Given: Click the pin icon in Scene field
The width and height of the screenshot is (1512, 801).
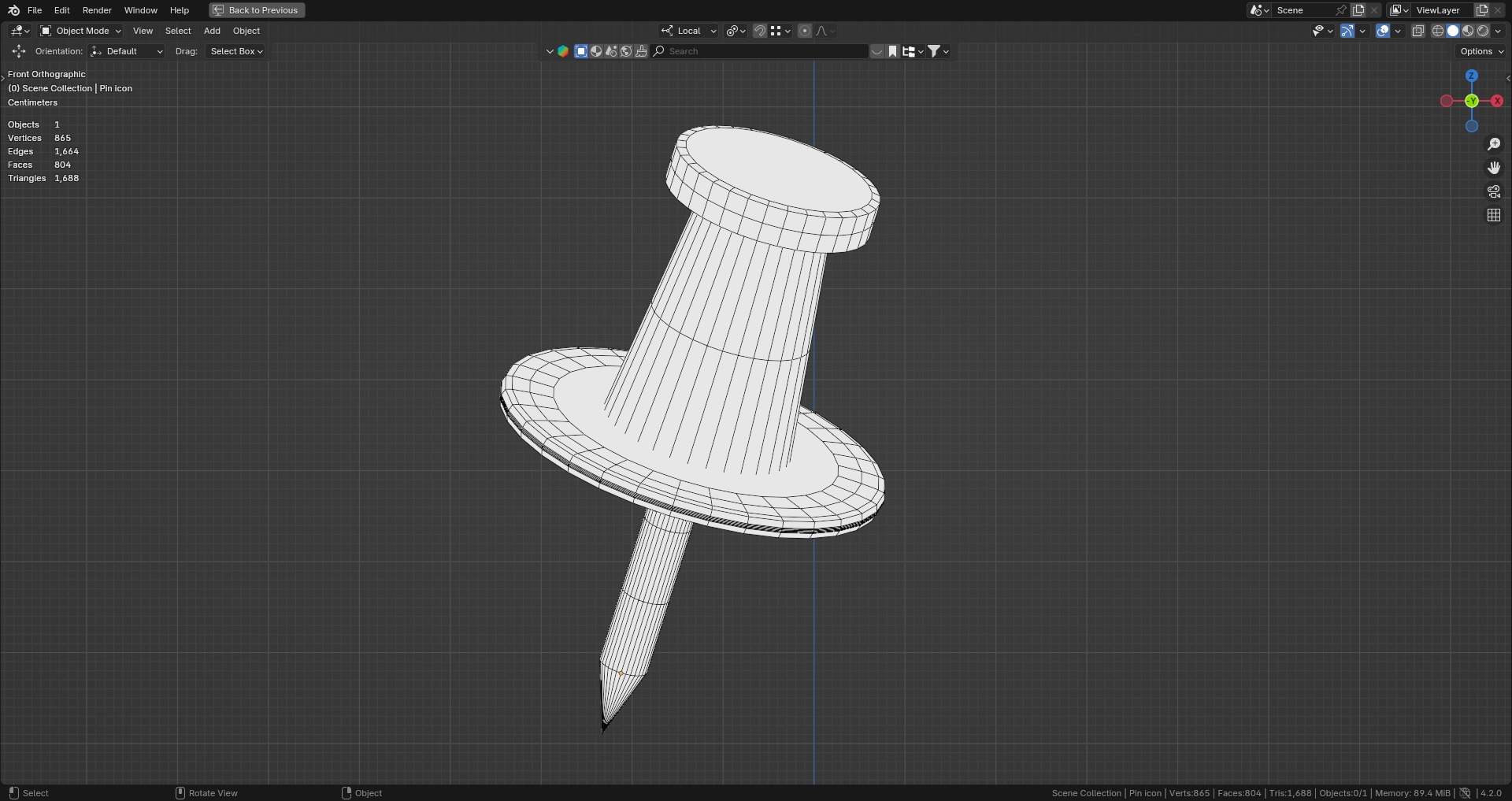Looking at the screenshot, I should coord(1341,10).
